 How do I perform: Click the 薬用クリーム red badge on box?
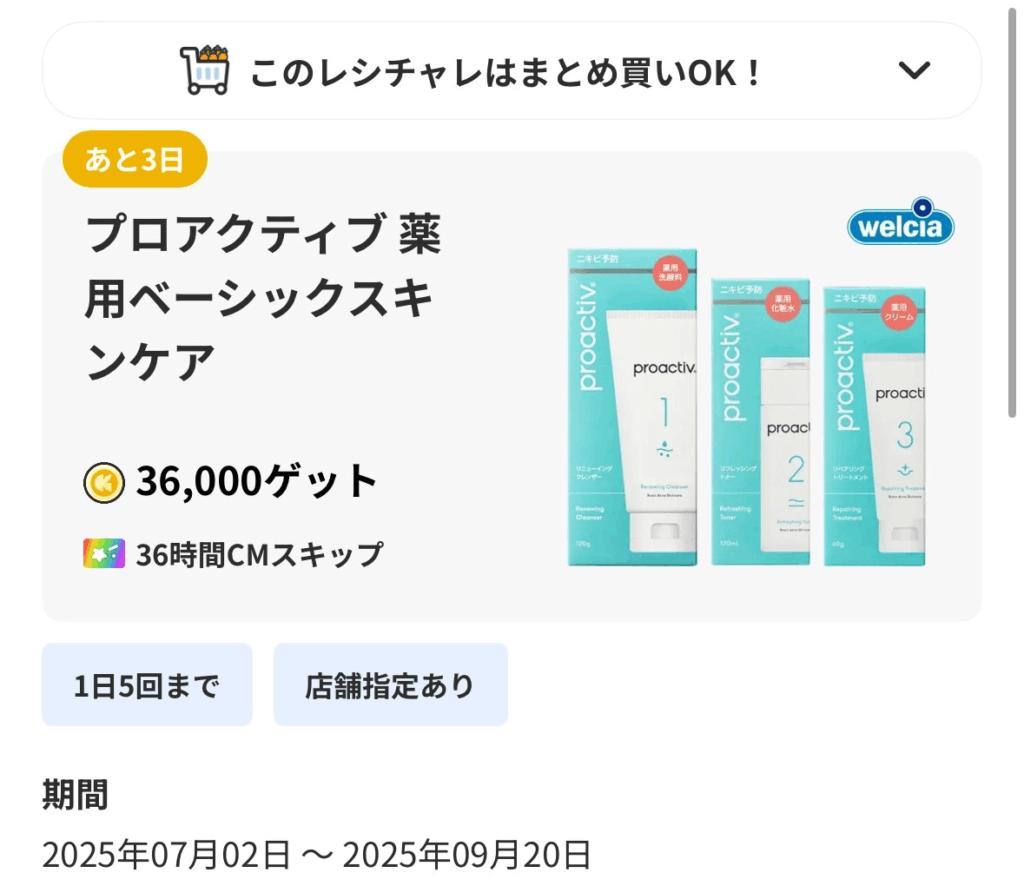(899, 312)
